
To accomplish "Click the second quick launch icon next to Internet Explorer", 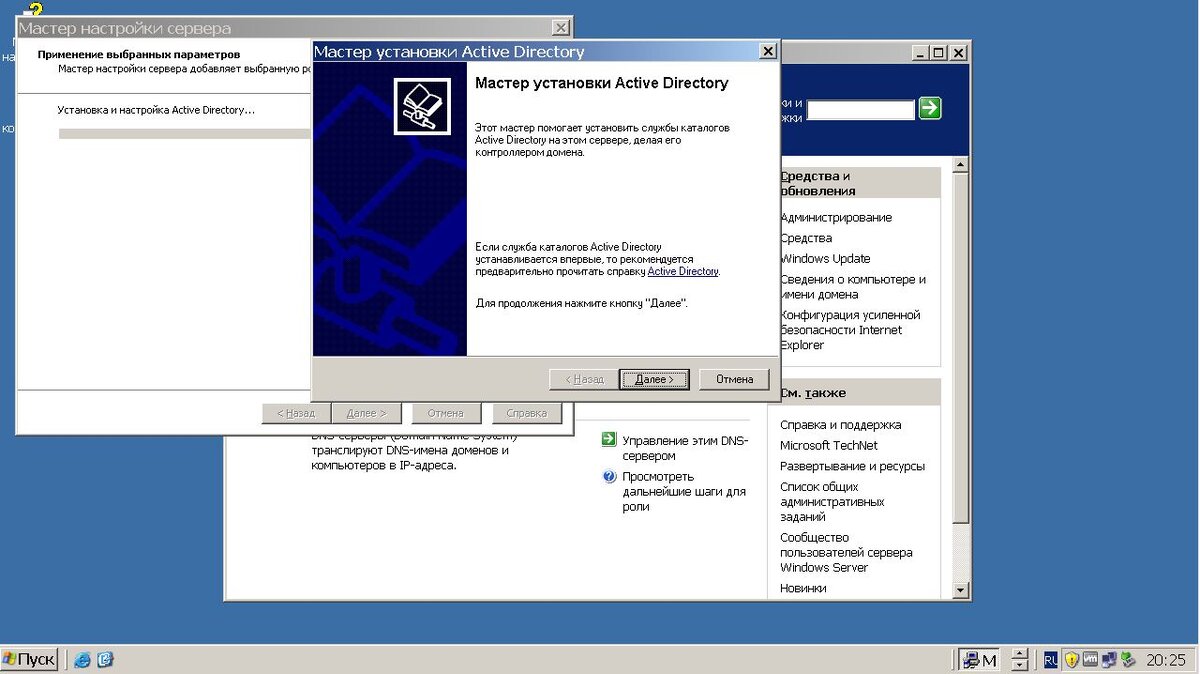I will click(105, 660).
